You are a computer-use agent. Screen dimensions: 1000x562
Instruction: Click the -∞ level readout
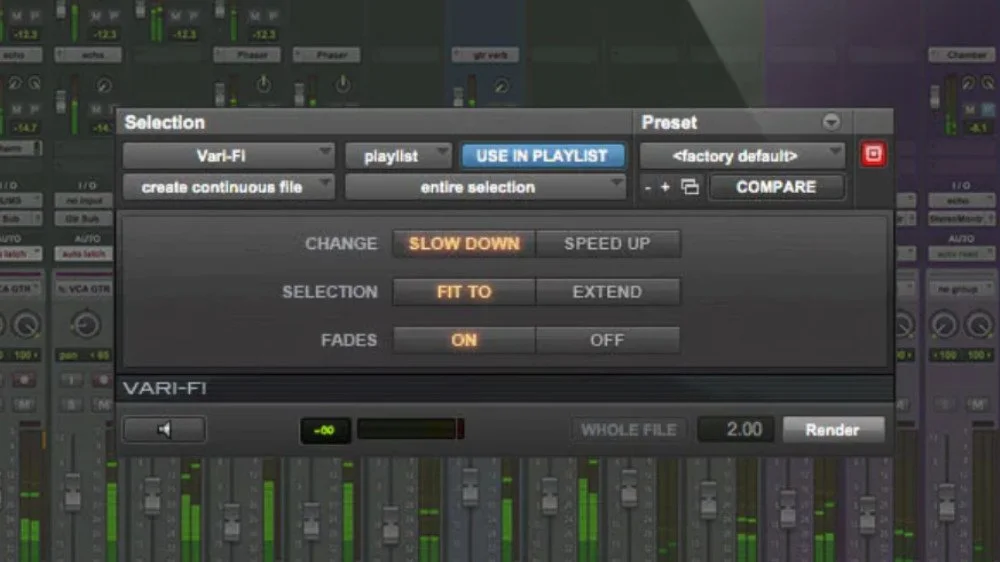pos(325,430)
